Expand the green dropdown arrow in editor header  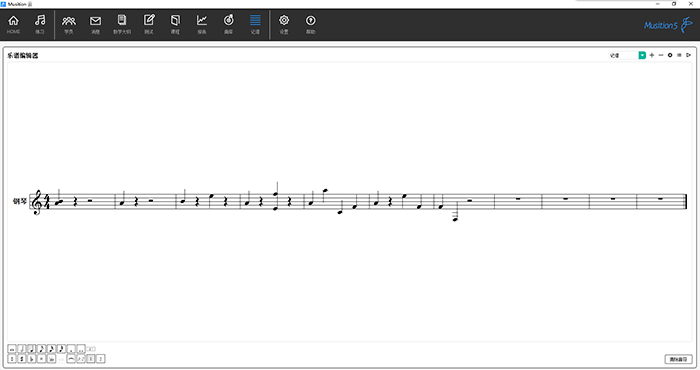[x=642, y=55]
